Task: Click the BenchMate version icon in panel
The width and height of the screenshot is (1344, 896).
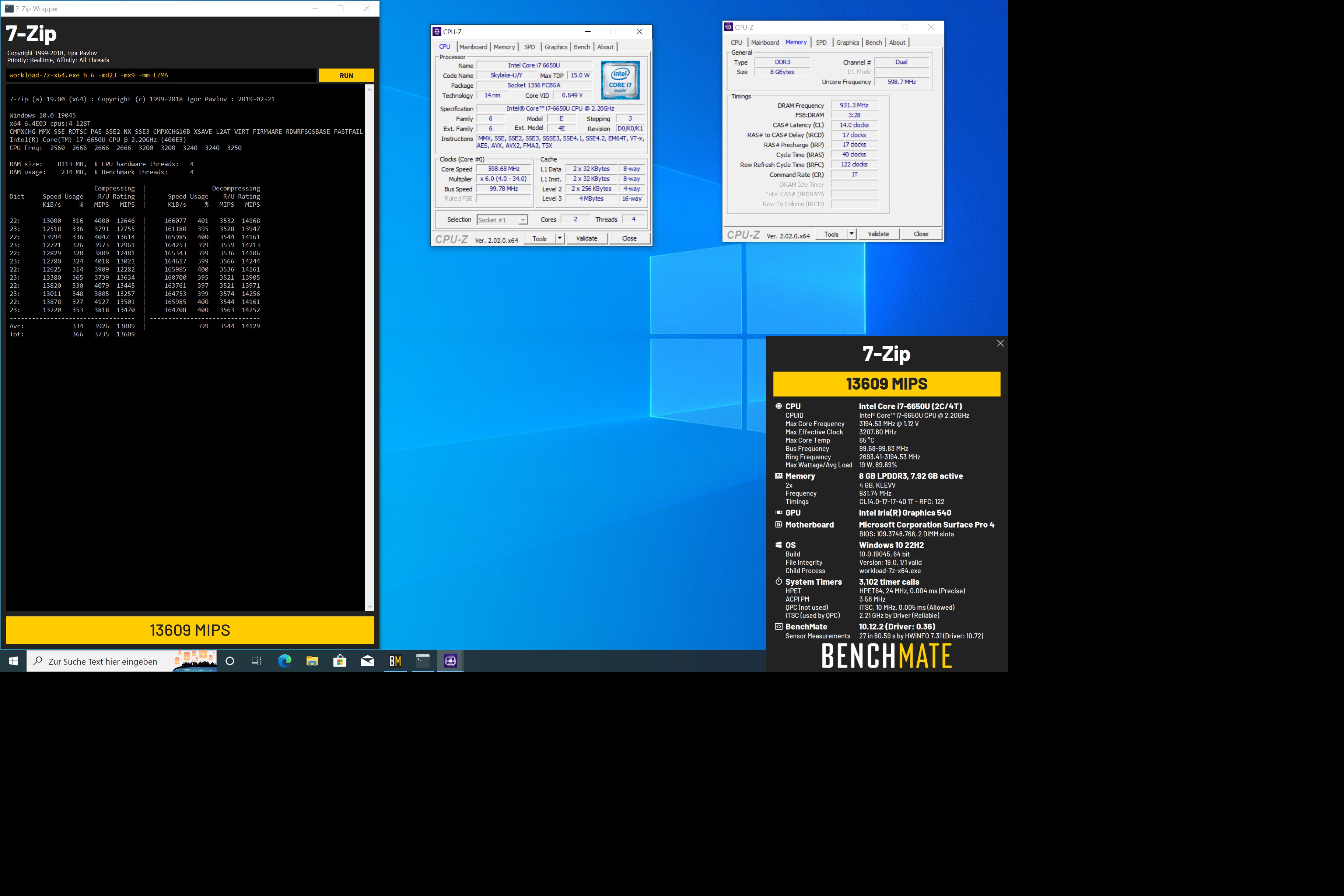Action: tap(778, 626)
